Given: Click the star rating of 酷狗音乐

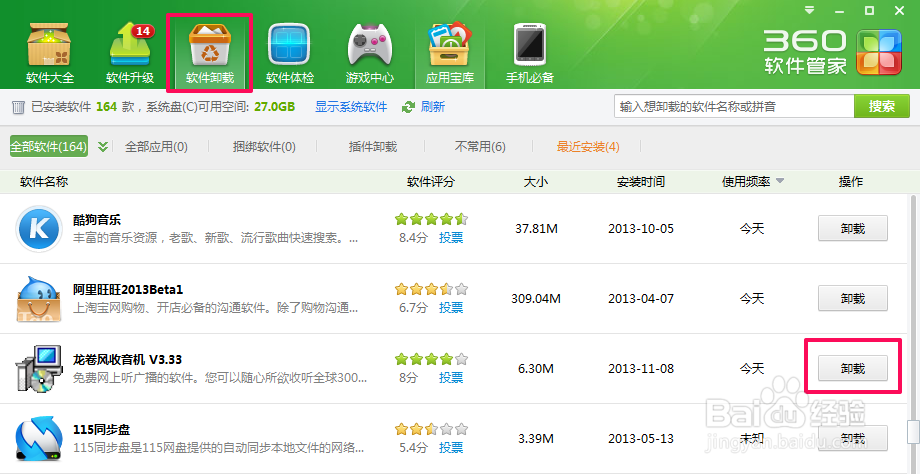Looking at the screenshot, I should point(431,219).
